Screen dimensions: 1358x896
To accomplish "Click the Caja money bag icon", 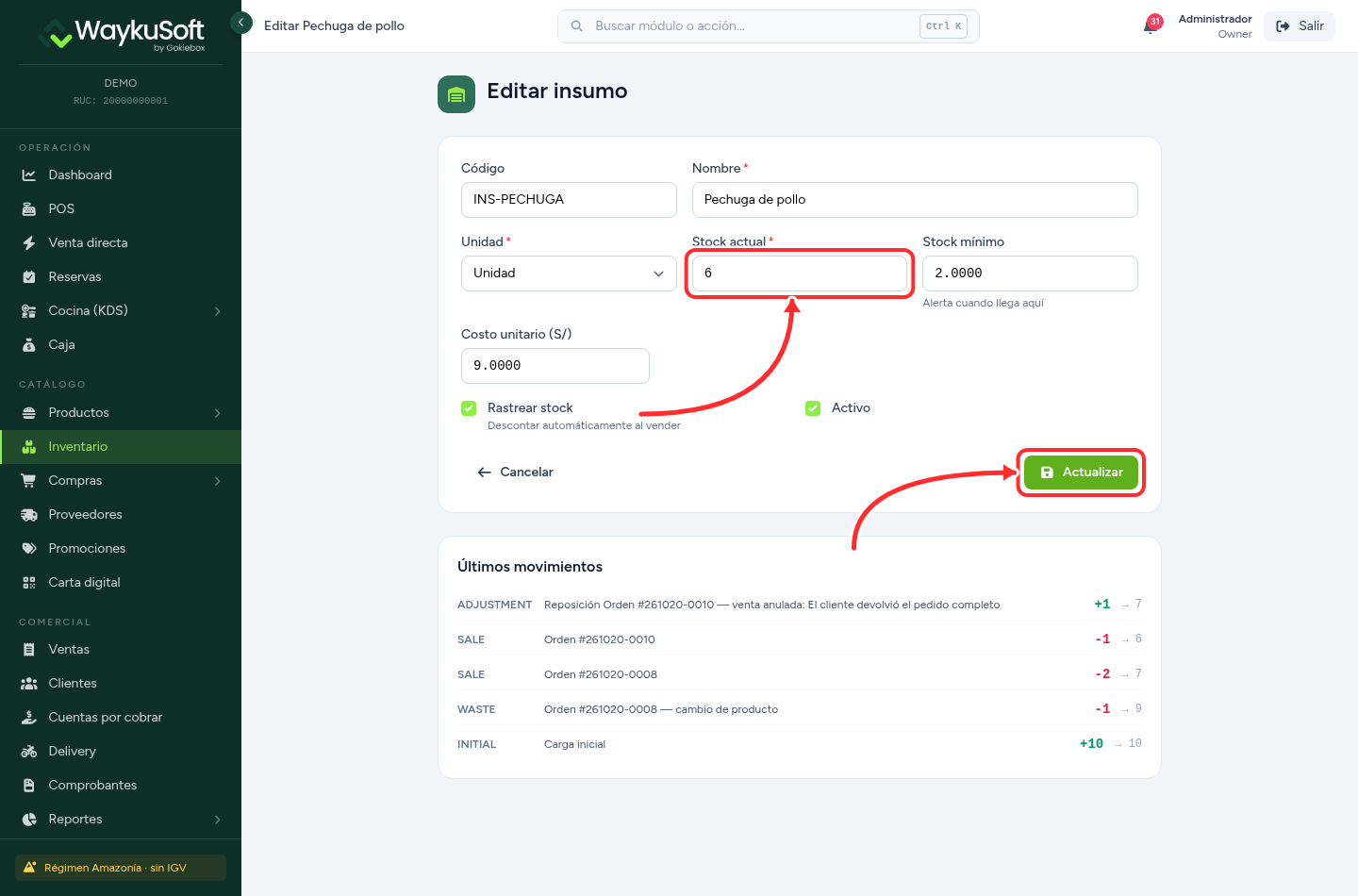I will click(29, 344).
